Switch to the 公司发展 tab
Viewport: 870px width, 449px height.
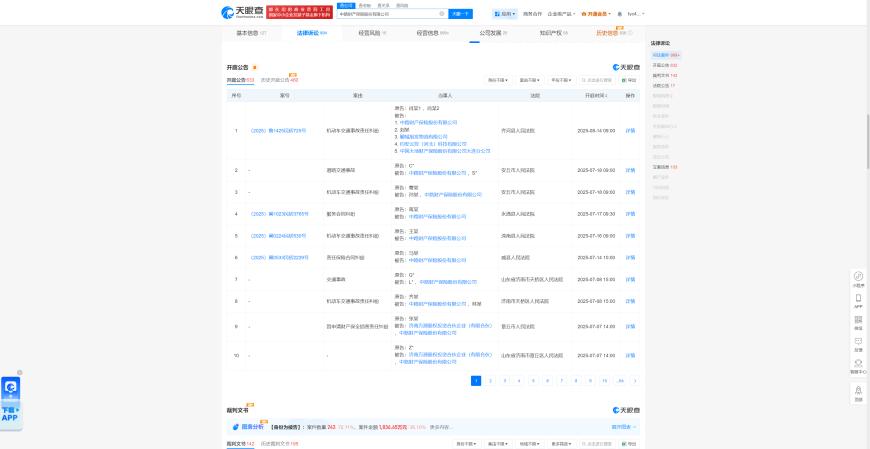(493, 33)
